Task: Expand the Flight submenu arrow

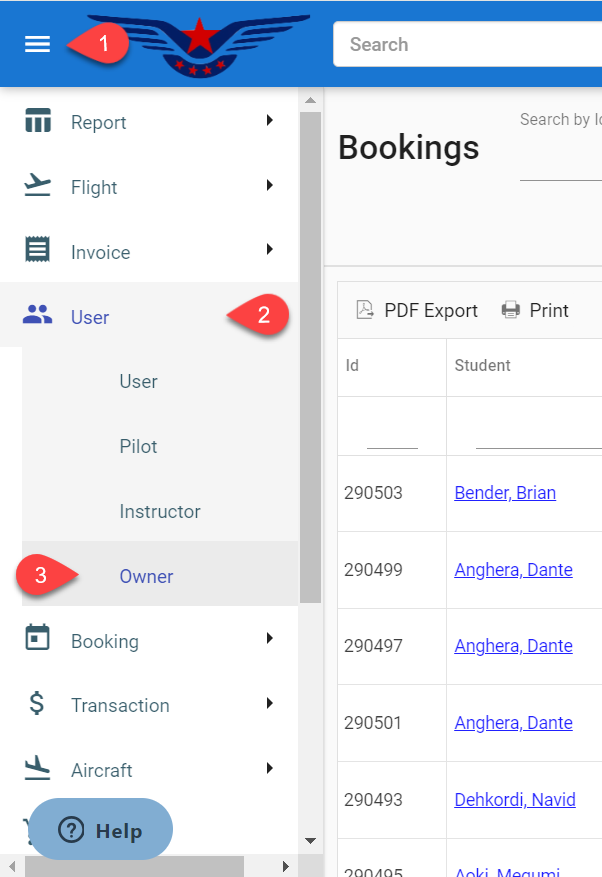Action: [269, 186]
